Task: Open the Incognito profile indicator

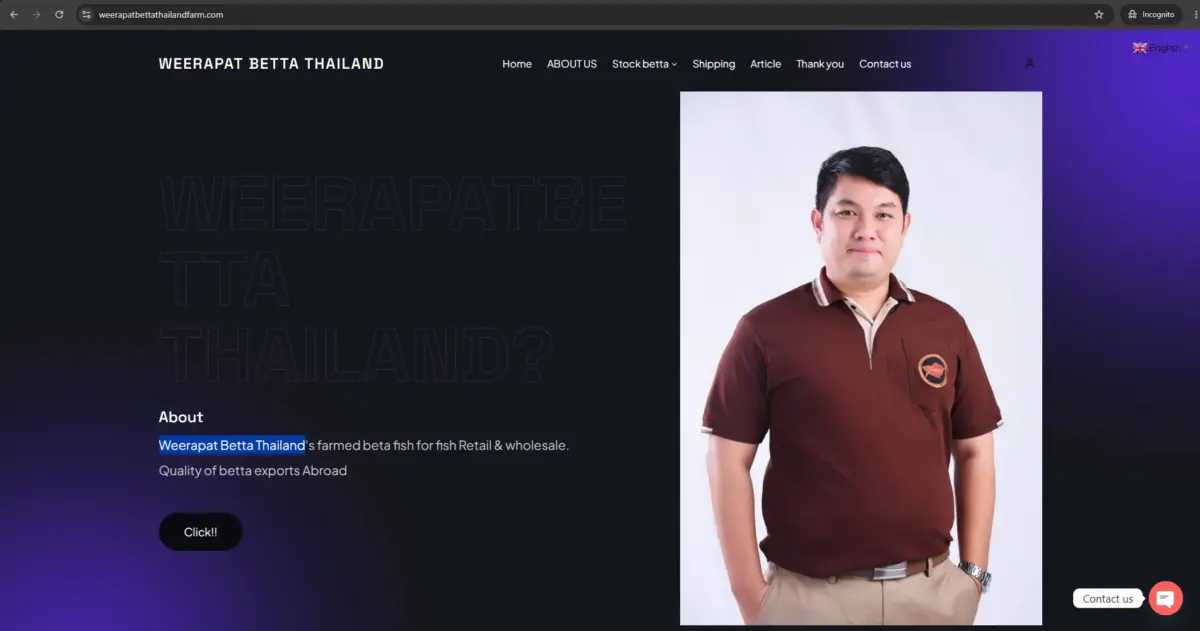Action: pos(1150,15)
